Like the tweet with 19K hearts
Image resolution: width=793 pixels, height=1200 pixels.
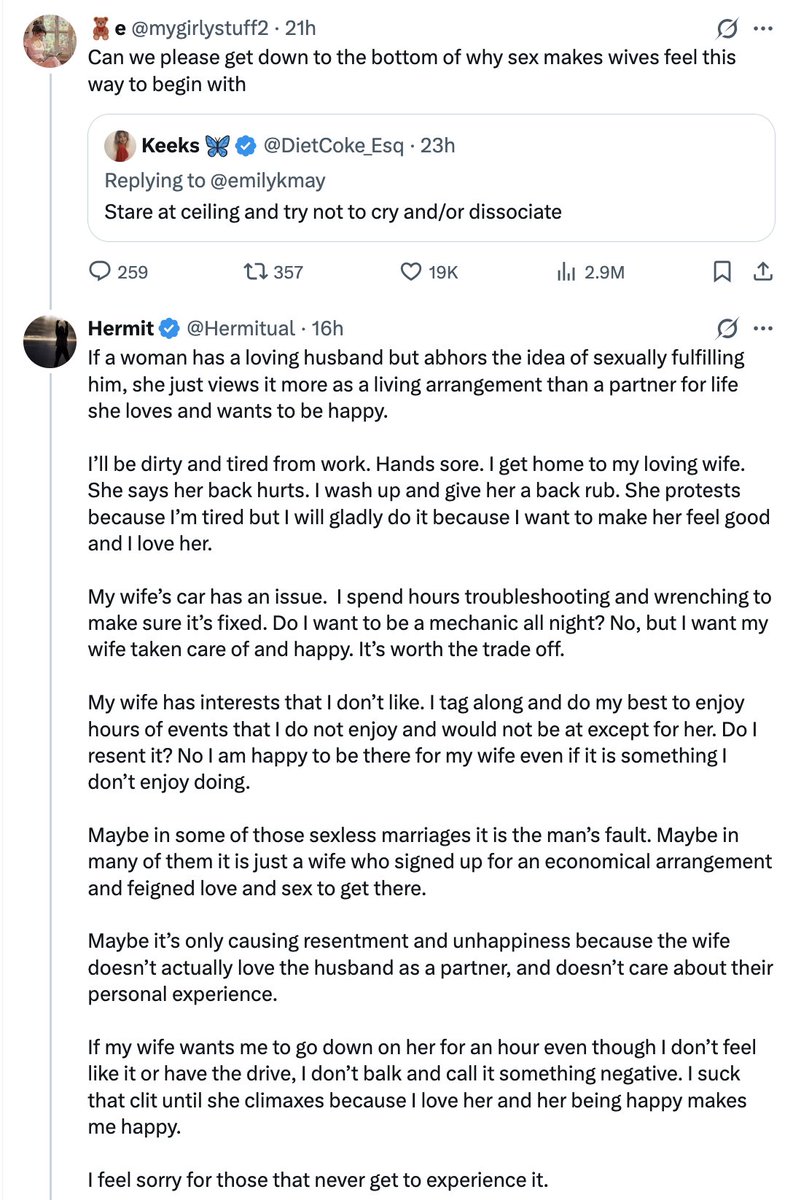pyautogui.click(x=410, y=271)
